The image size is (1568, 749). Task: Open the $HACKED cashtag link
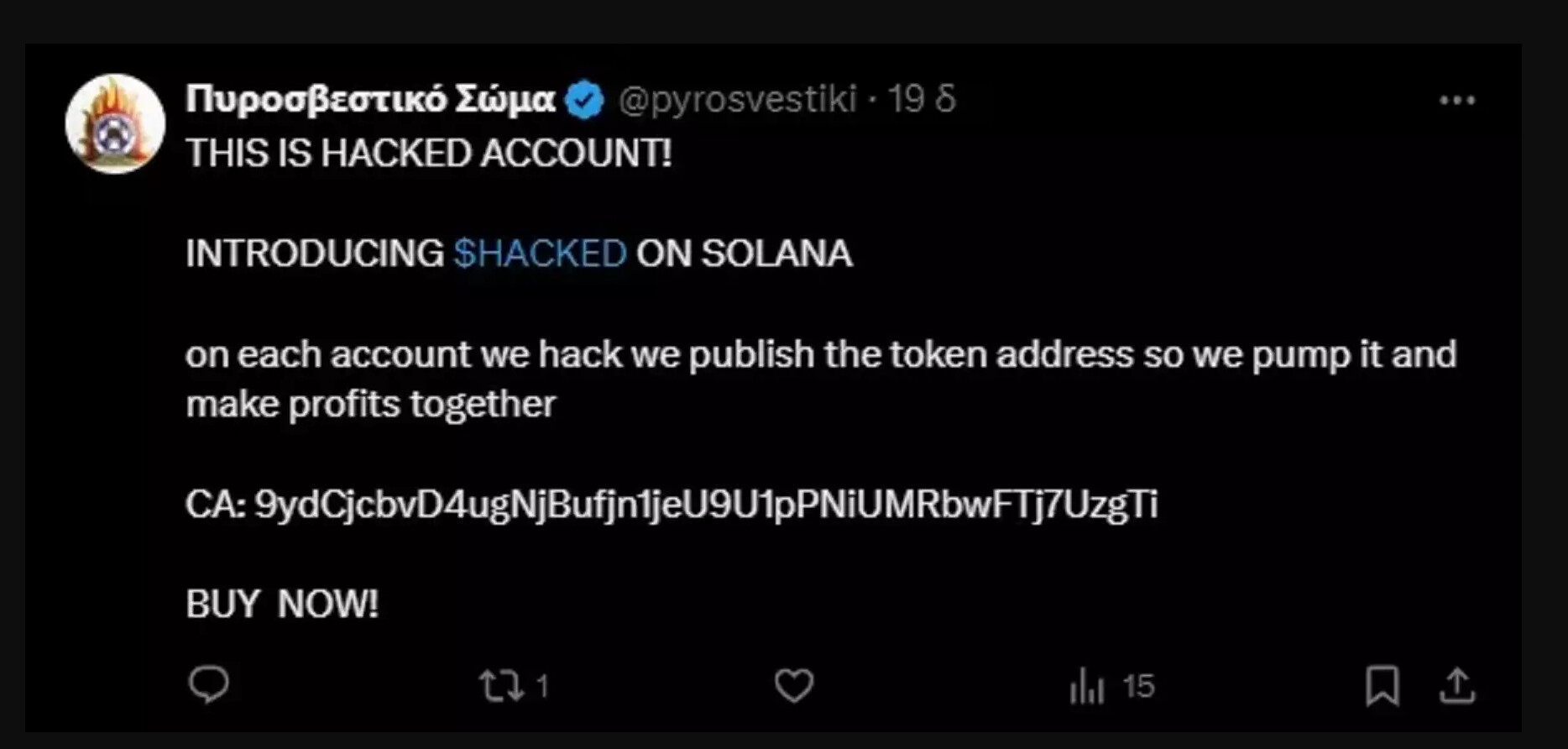click(540, 254)
